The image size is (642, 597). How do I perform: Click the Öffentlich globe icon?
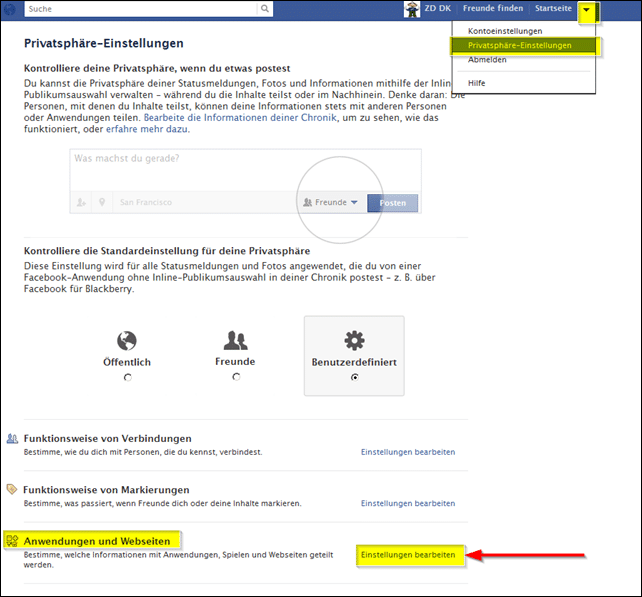(x=127, y=341)
